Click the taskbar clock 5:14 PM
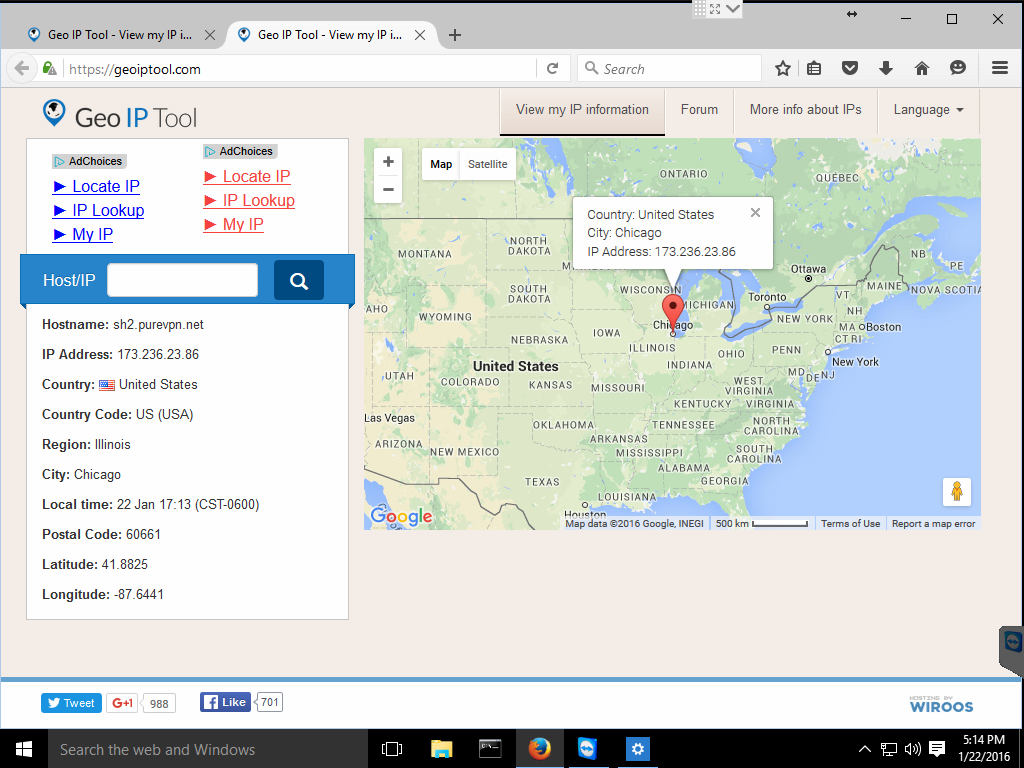 [984, 740]
